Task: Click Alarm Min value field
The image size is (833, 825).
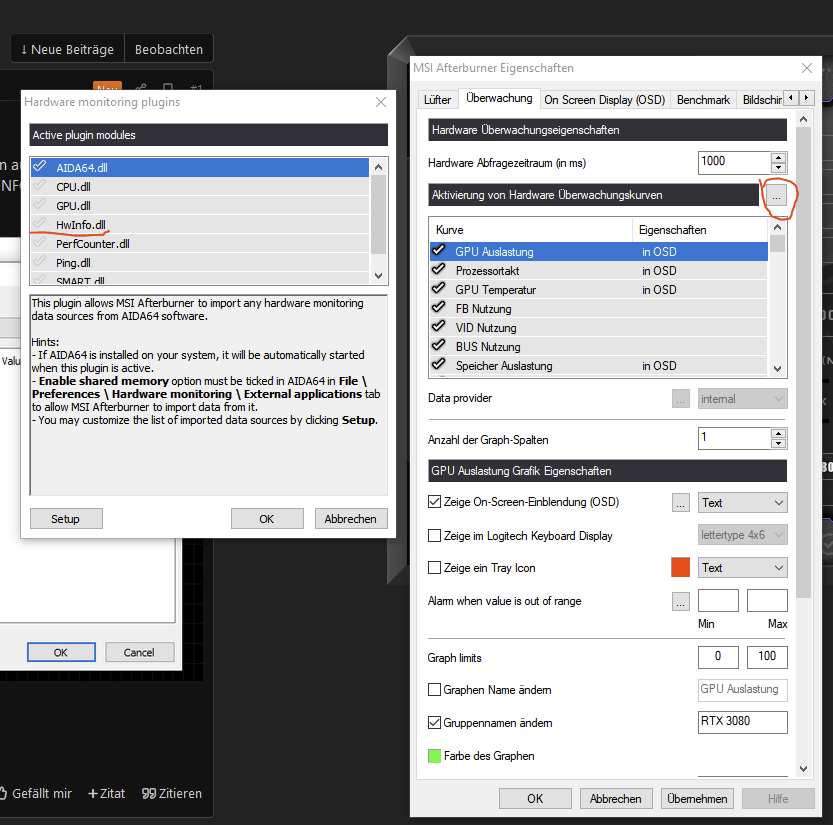Action: click(x=718, y=600)
